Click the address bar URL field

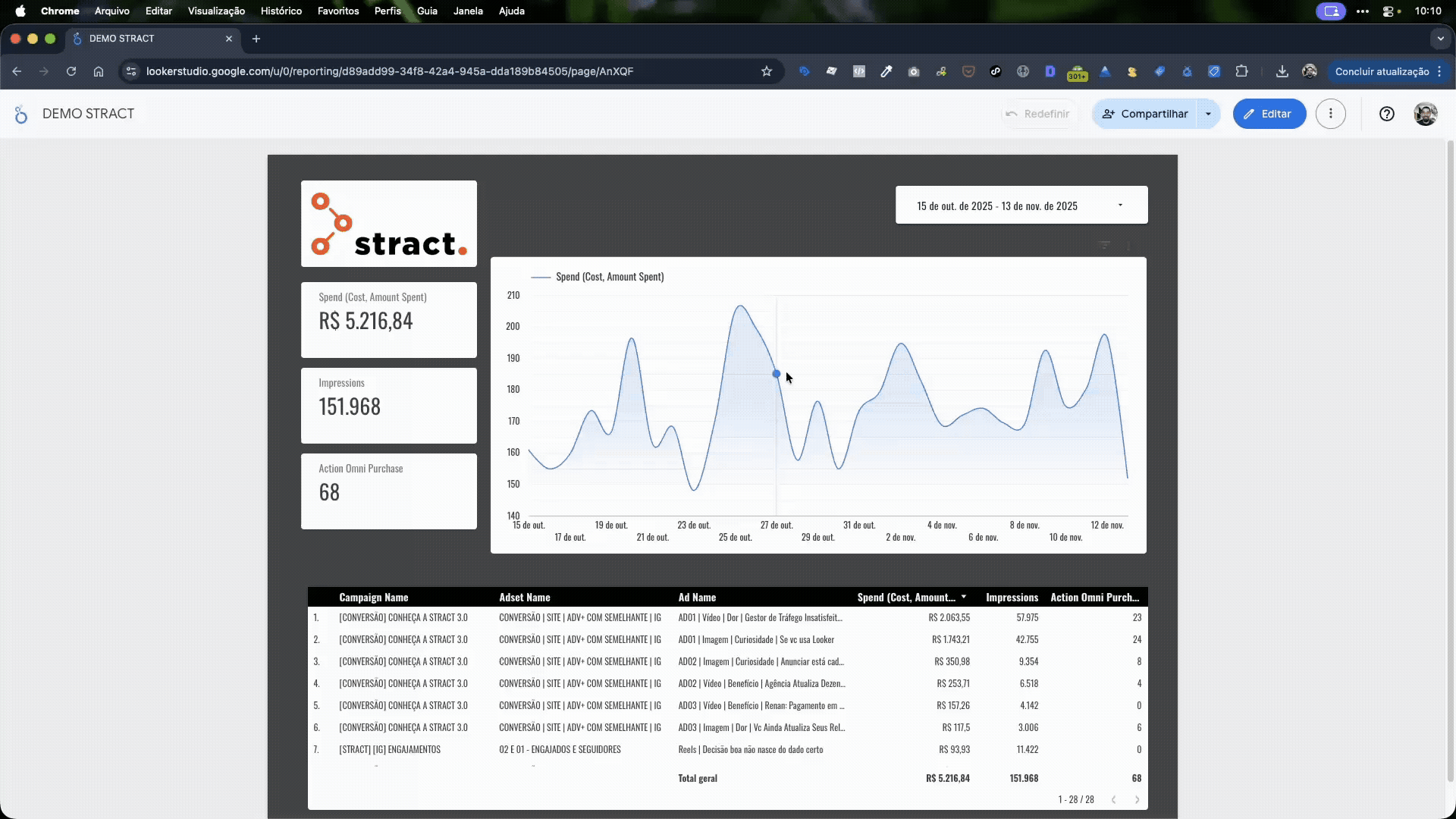389,71
